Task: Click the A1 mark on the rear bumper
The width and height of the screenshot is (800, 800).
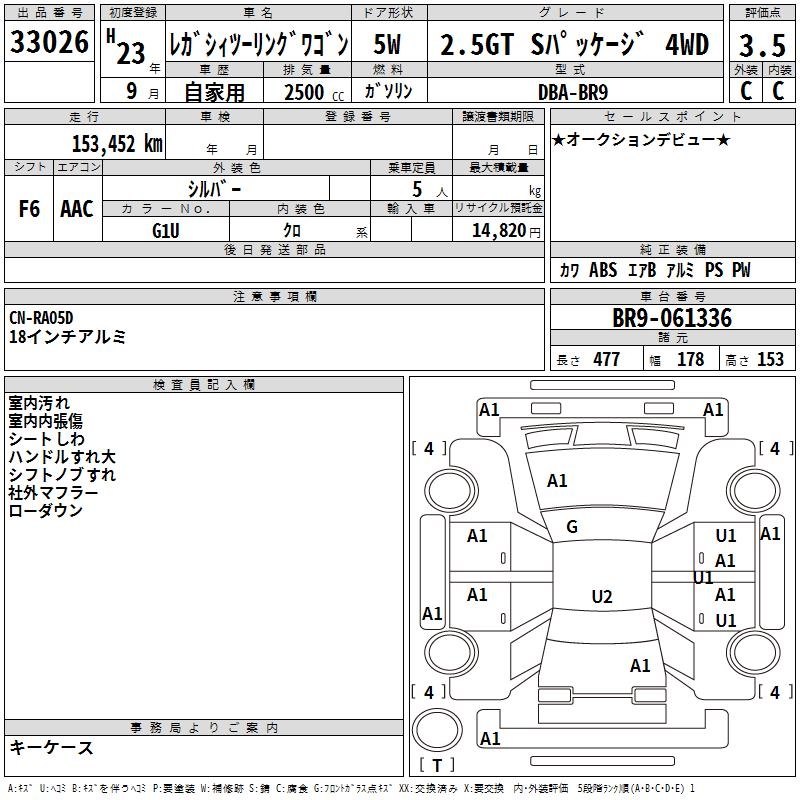Action: point(490,739)
